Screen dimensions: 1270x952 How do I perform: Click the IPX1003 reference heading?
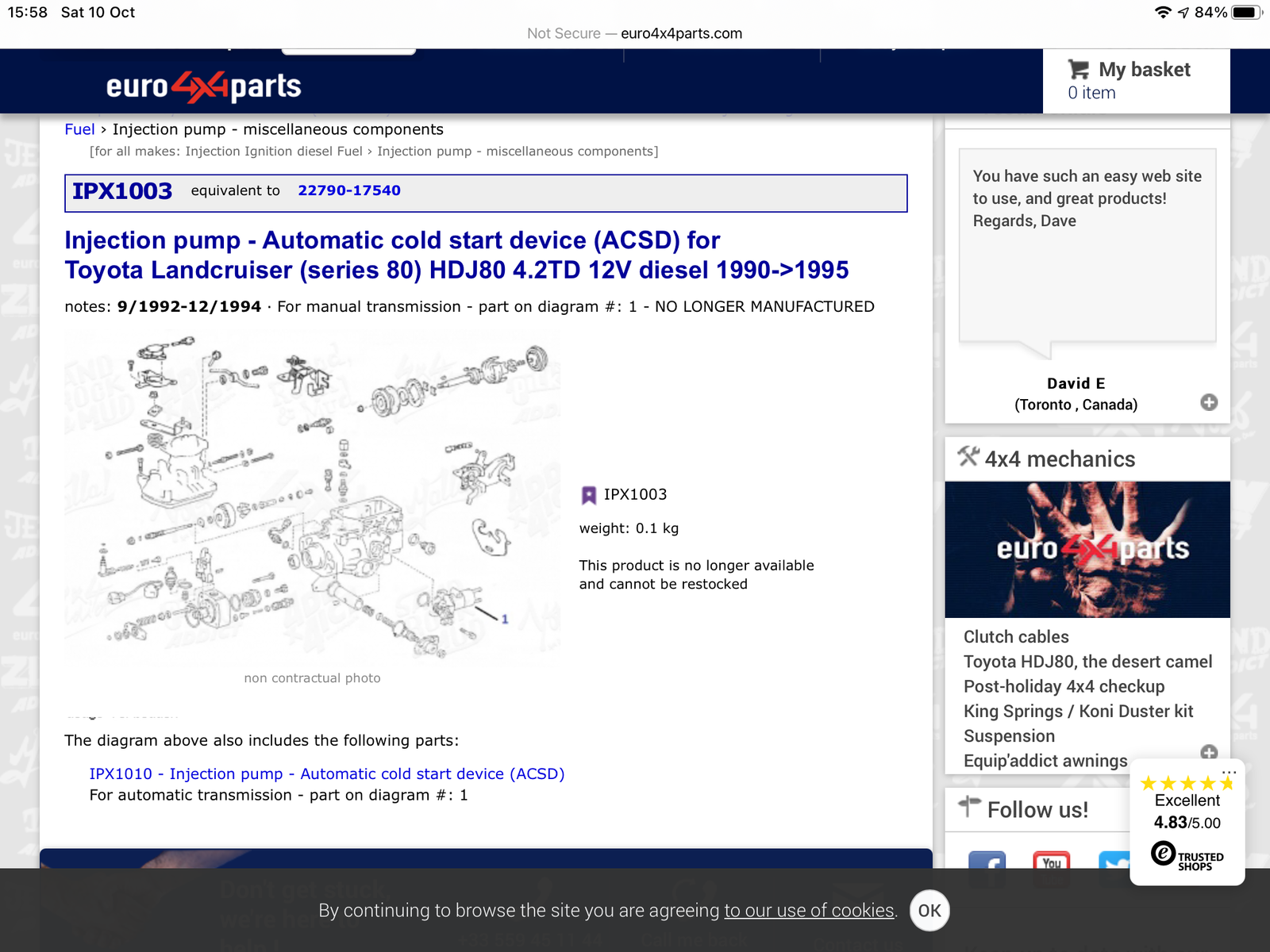tap(122, 191)
